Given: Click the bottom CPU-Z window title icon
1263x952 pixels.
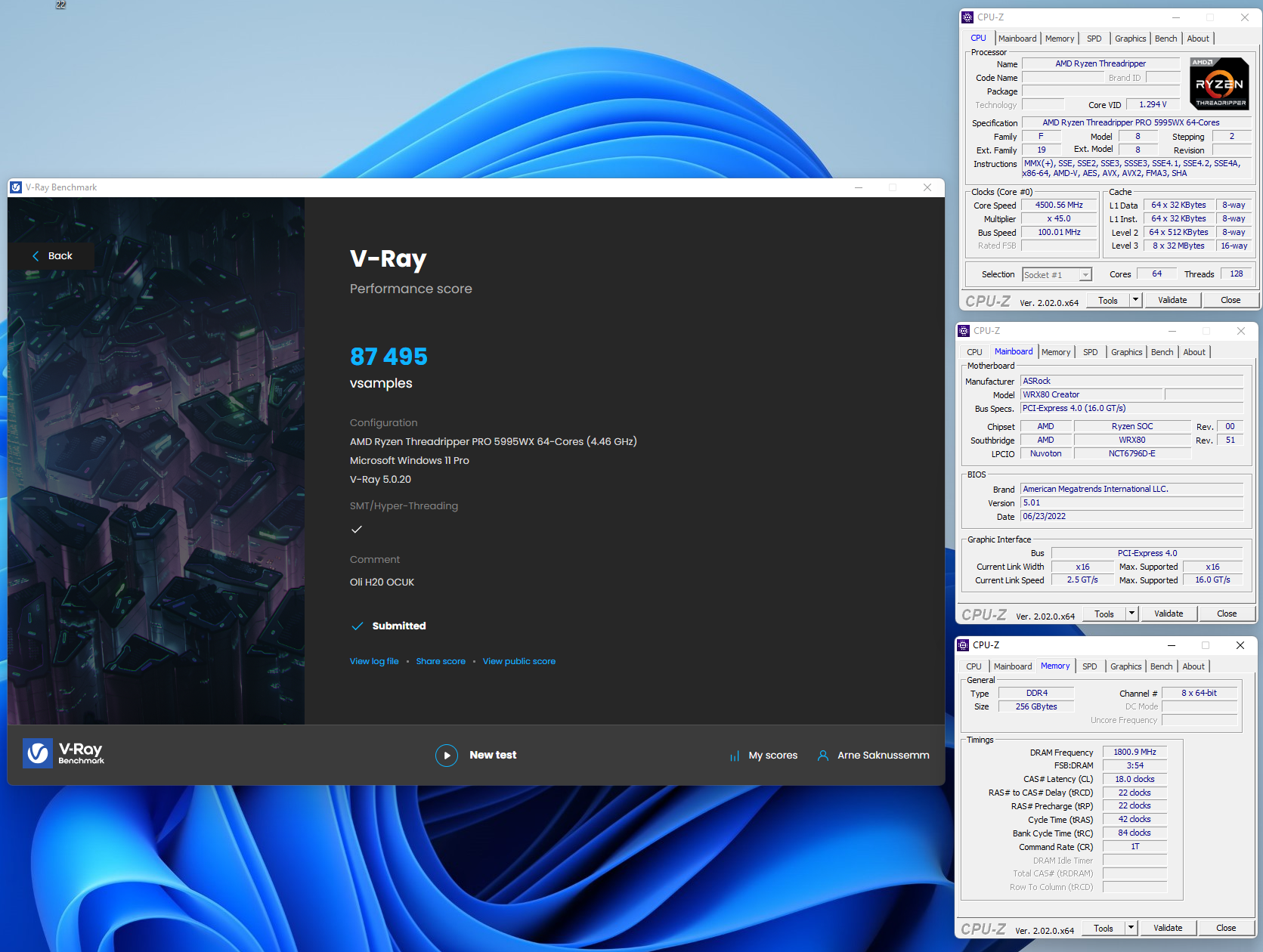Looking at the screenshot, I should [x=963, y=645].
